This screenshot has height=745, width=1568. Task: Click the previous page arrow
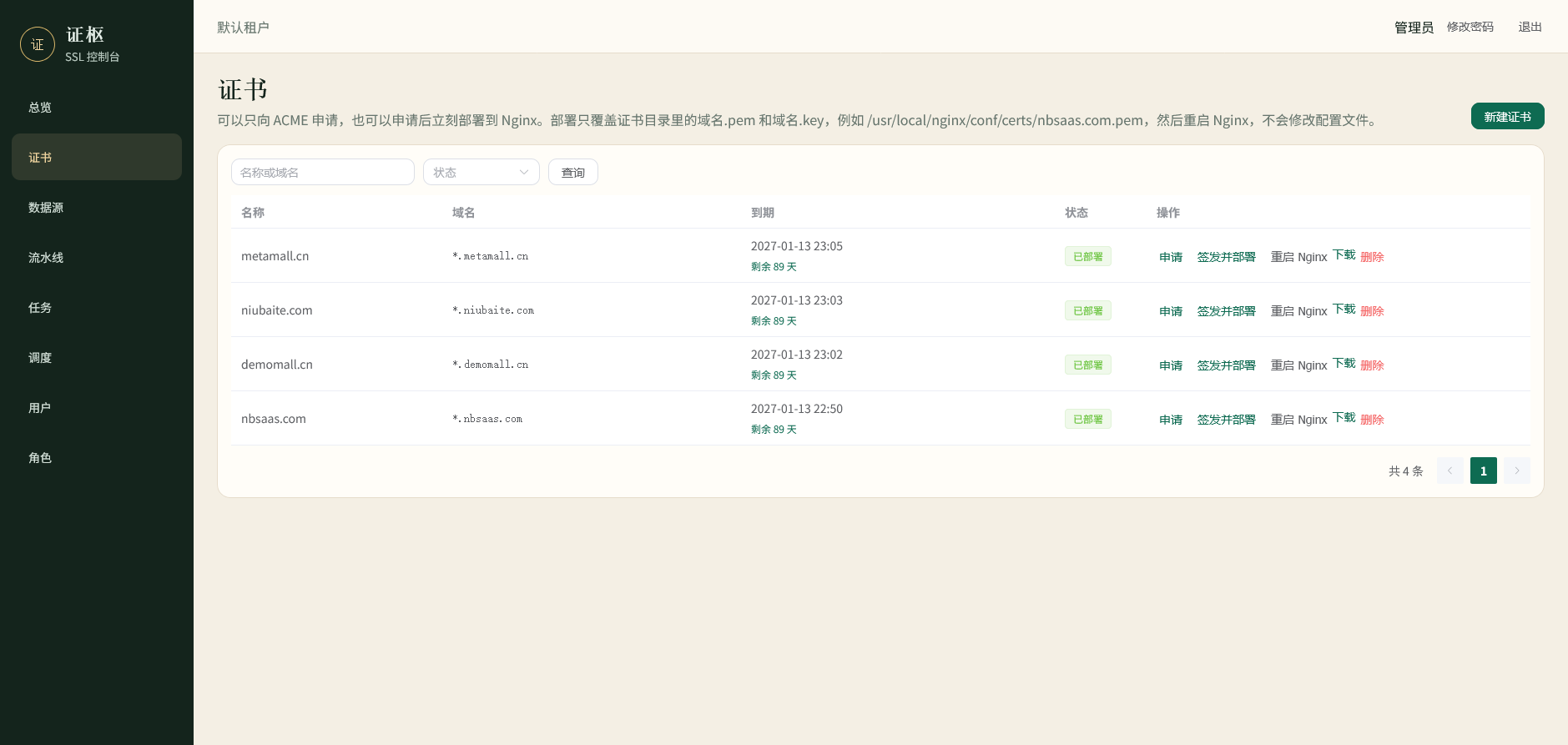pos(1450,471)
